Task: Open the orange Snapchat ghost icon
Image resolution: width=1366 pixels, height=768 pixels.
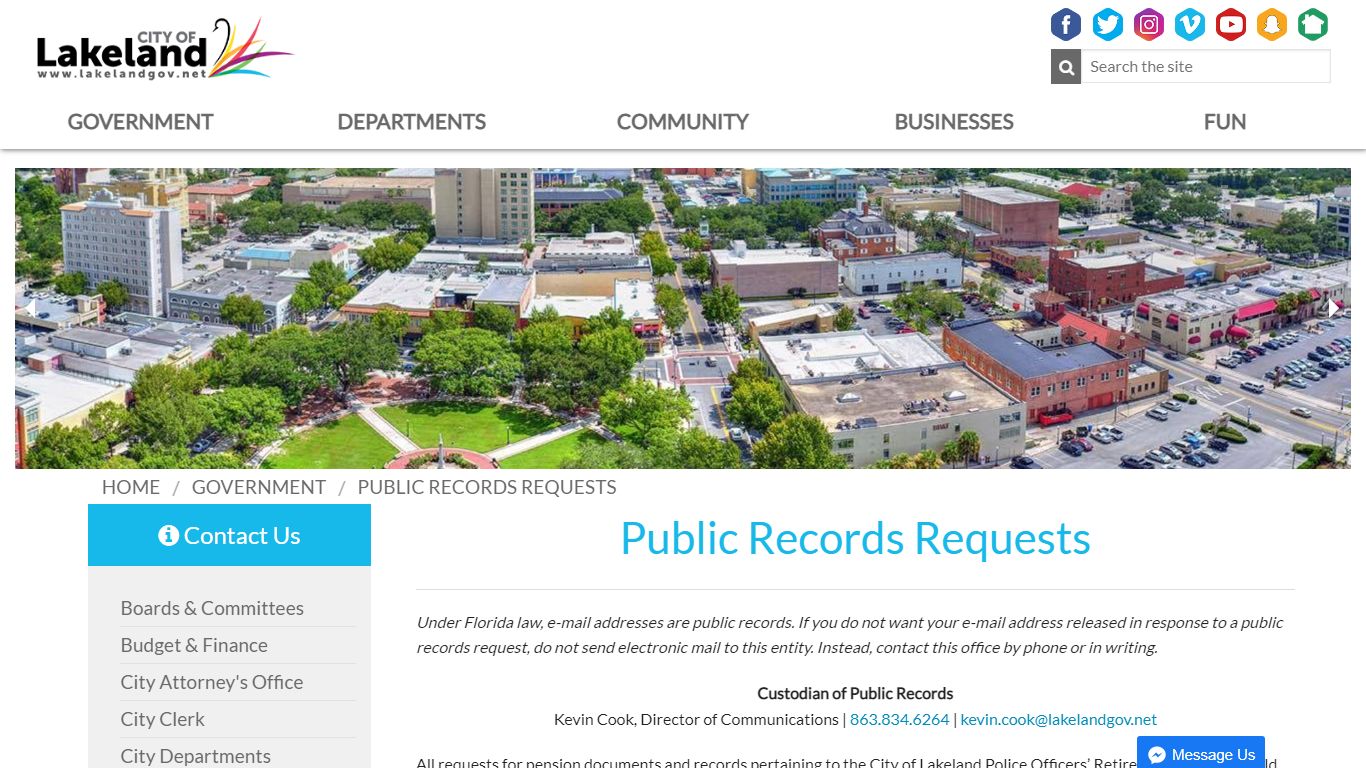Action: point(1271,24)
